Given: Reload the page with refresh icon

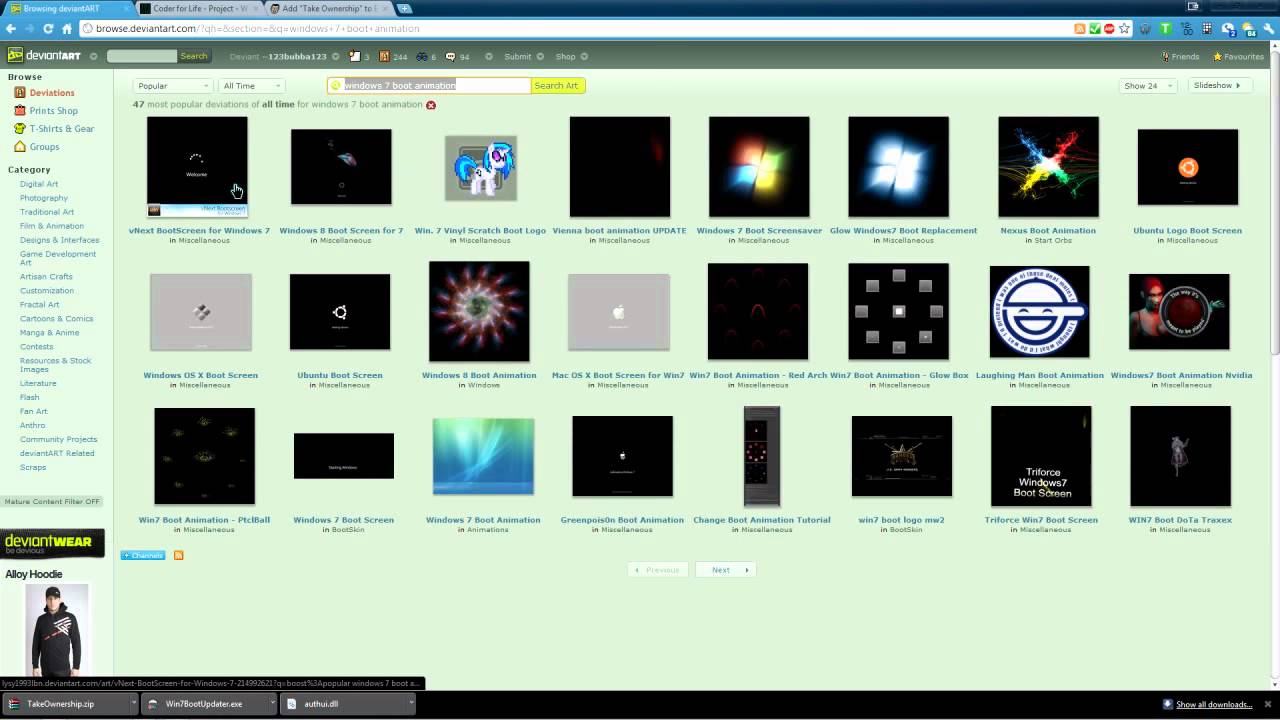Looking at the screenshot, I should click(48, 28).
